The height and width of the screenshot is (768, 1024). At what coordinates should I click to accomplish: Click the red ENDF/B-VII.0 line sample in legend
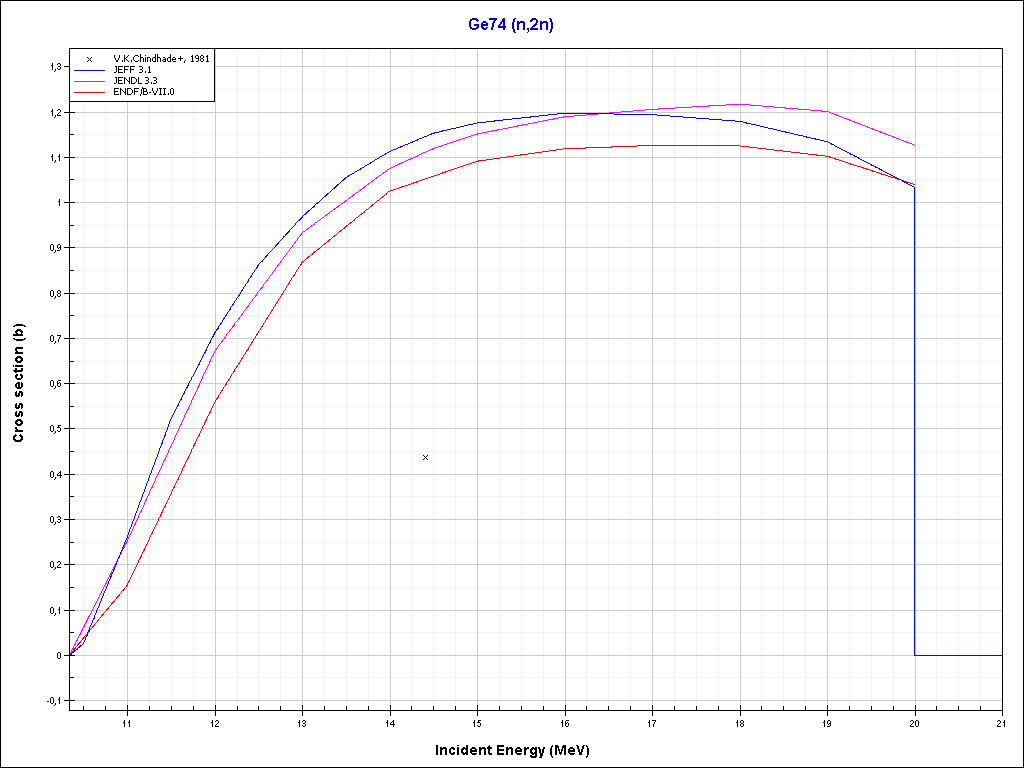click(x=89, y=92)
